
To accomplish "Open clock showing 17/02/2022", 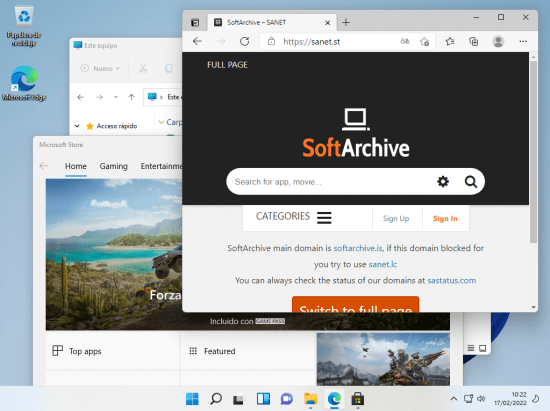I will pyautogui.click(x=510, y=399).
